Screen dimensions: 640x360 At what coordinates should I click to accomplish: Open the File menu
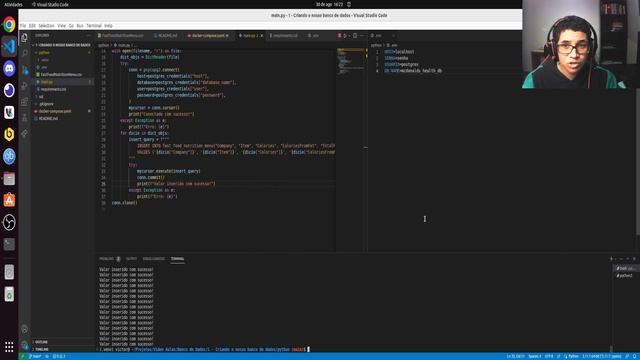coord(23,26)
